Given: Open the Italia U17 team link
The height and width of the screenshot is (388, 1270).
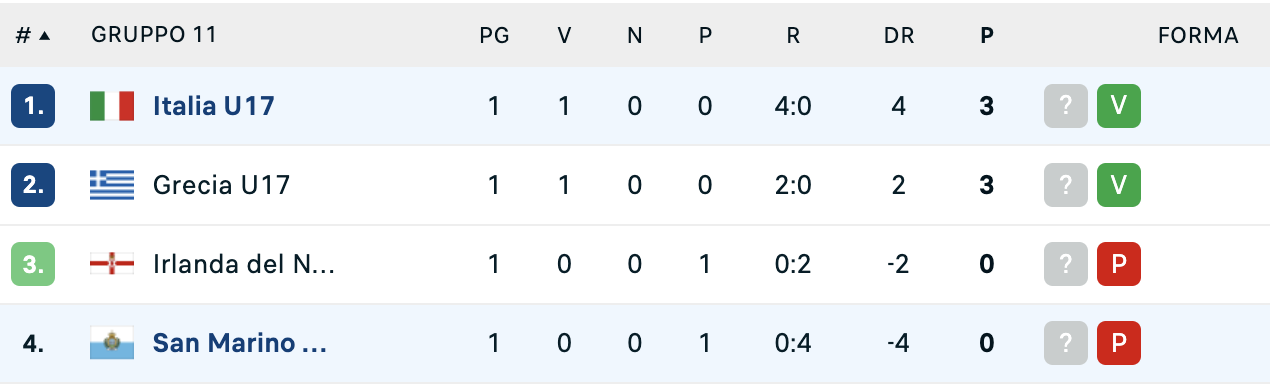Looking at the screenshot, I should tap(213, 106).
